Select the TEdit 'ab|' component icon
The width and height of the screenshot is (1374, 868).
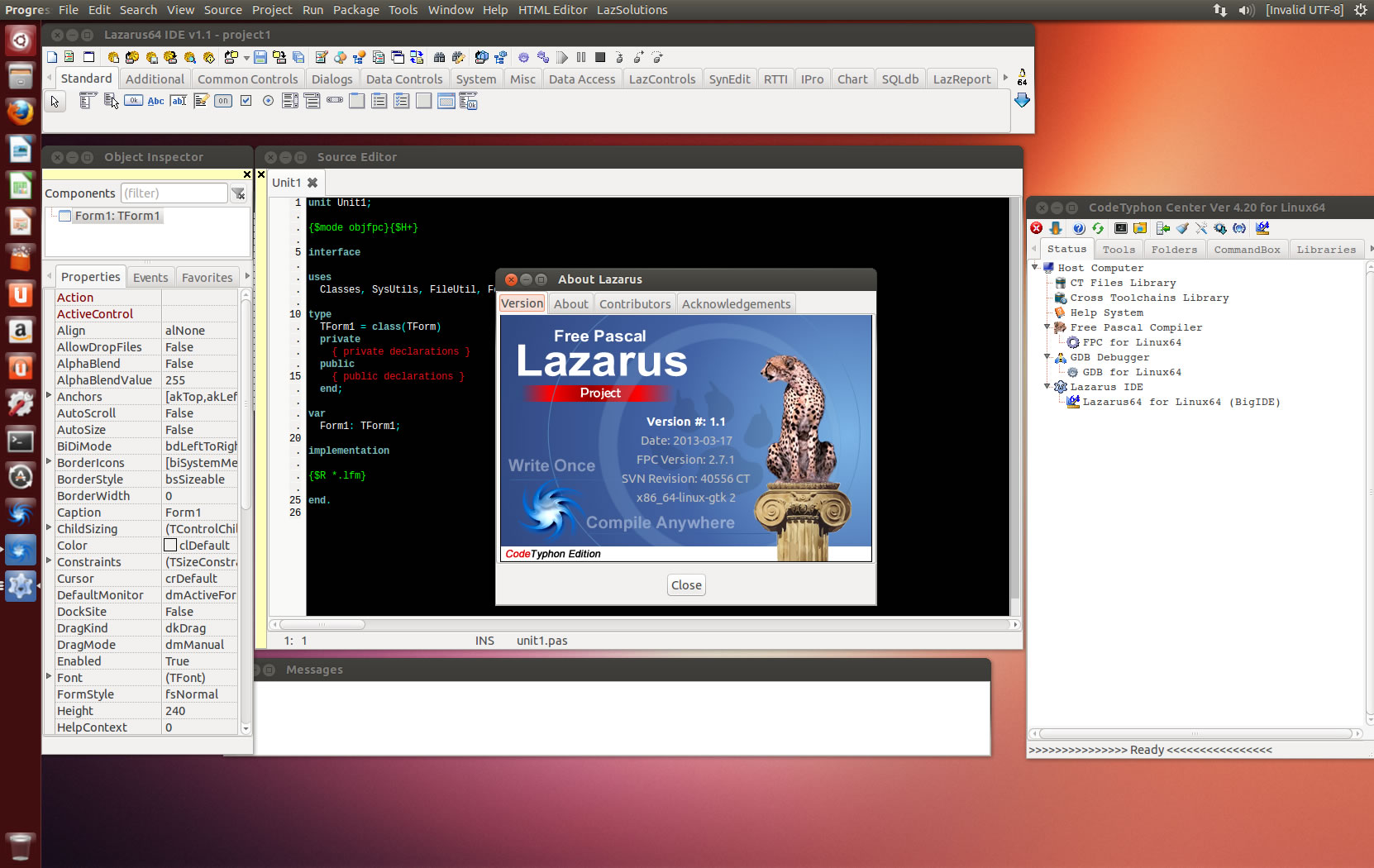pos(178,101)
